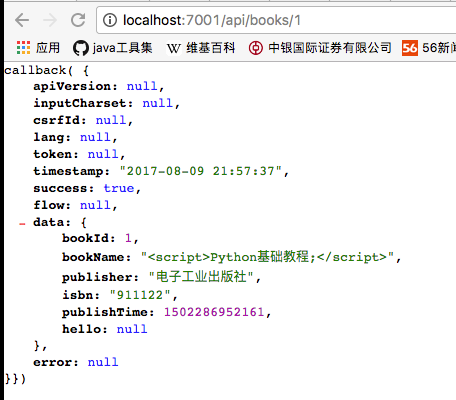The image size is (456, 400).
Task: Open 维基百科 bookmark
Action: 210,48
